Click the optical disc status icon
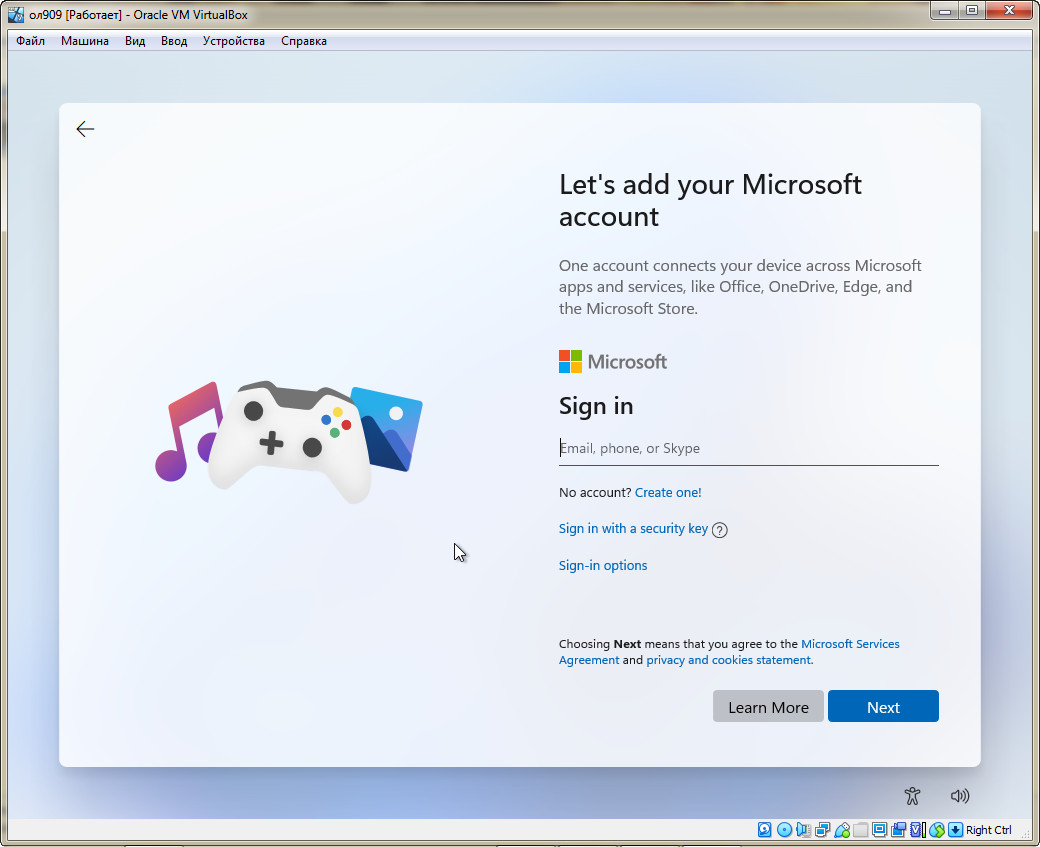Viewport: 1040px width, 847px height. click(x=785, y=830)
